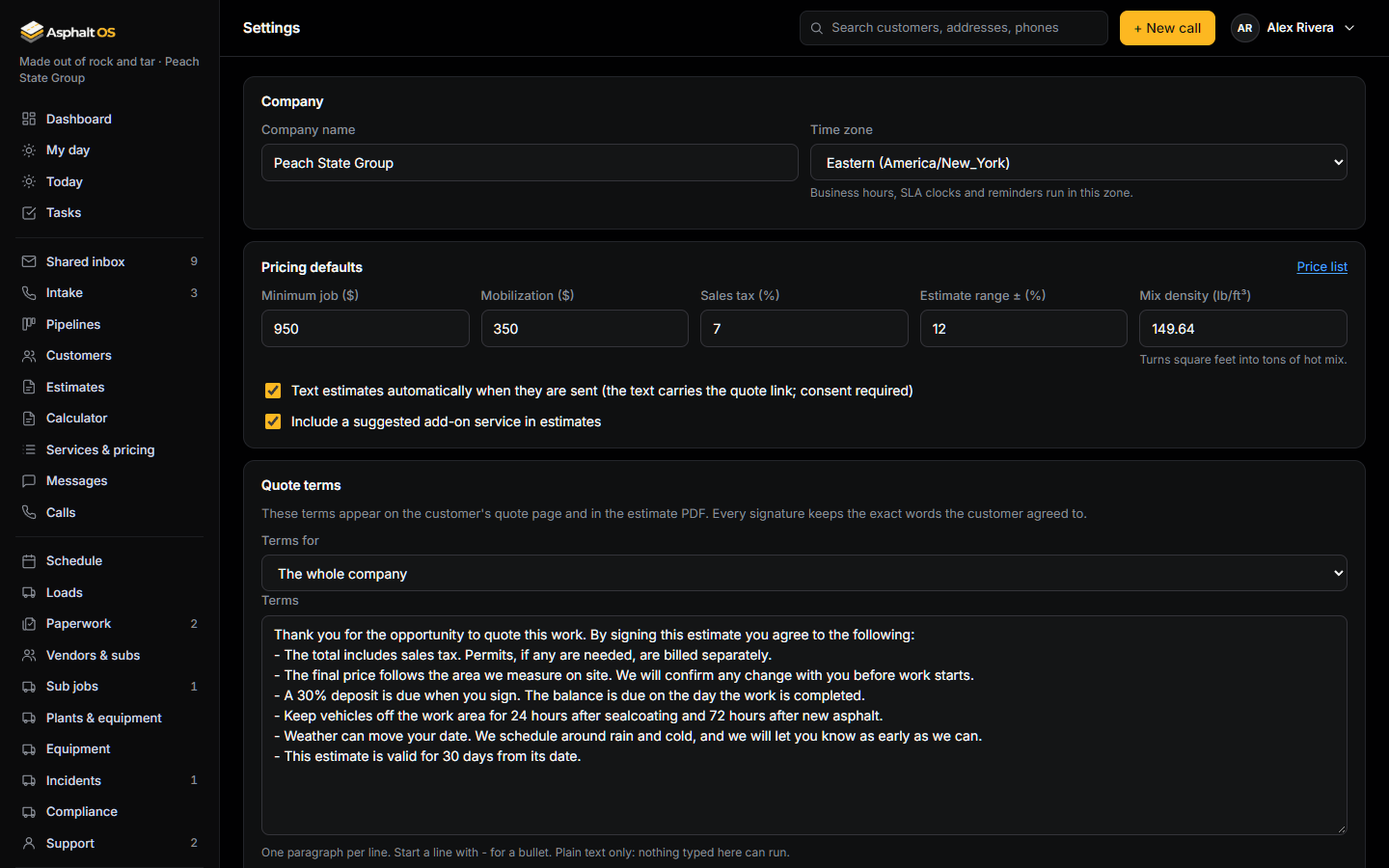Image resolution: width=1389 pixels, height=868 pixels.
Task: Toggle suggested add-on service checkbox
Action: click(273, 421)
